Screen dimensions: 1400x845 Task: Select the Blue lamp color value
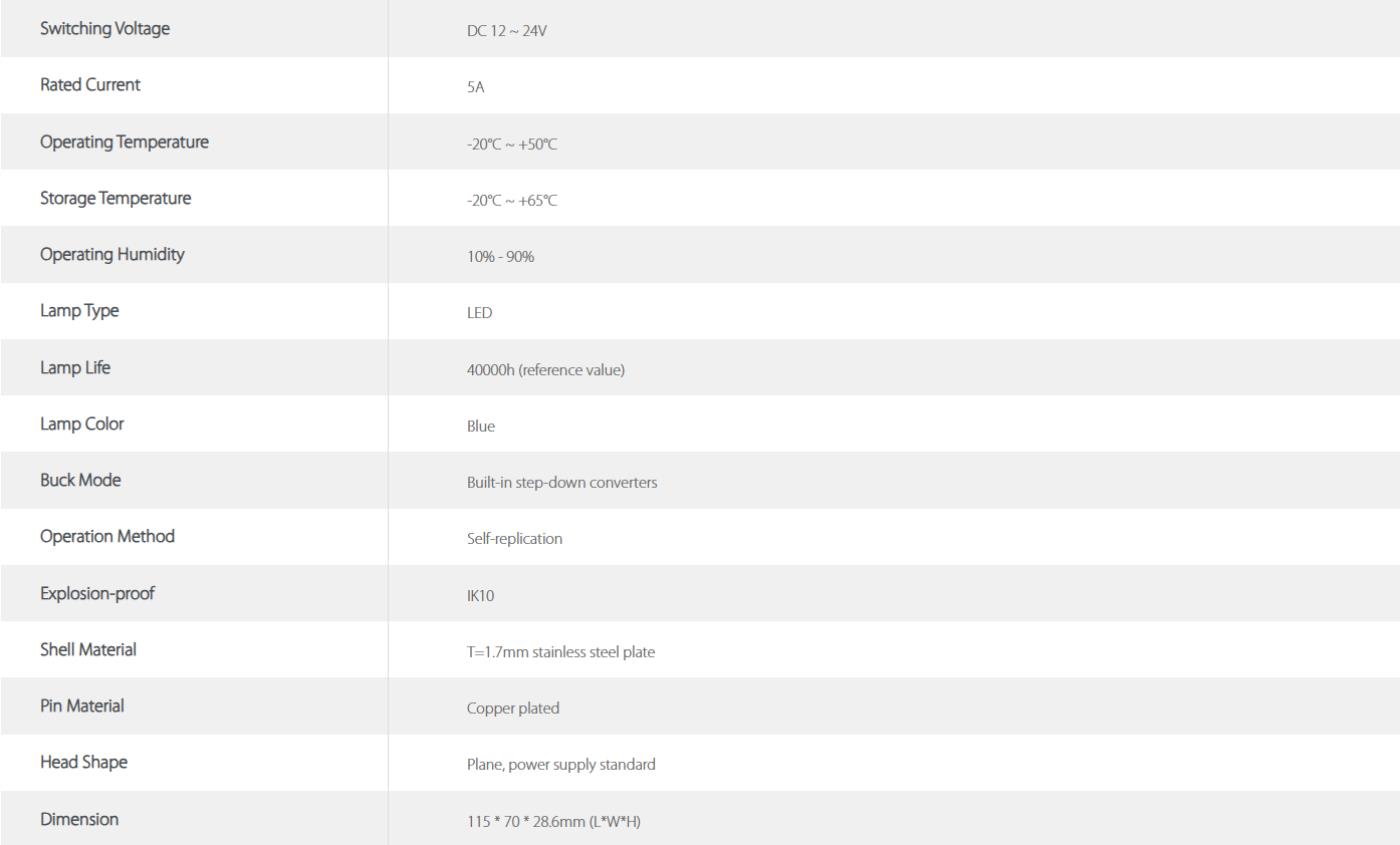tap(481, 426)
